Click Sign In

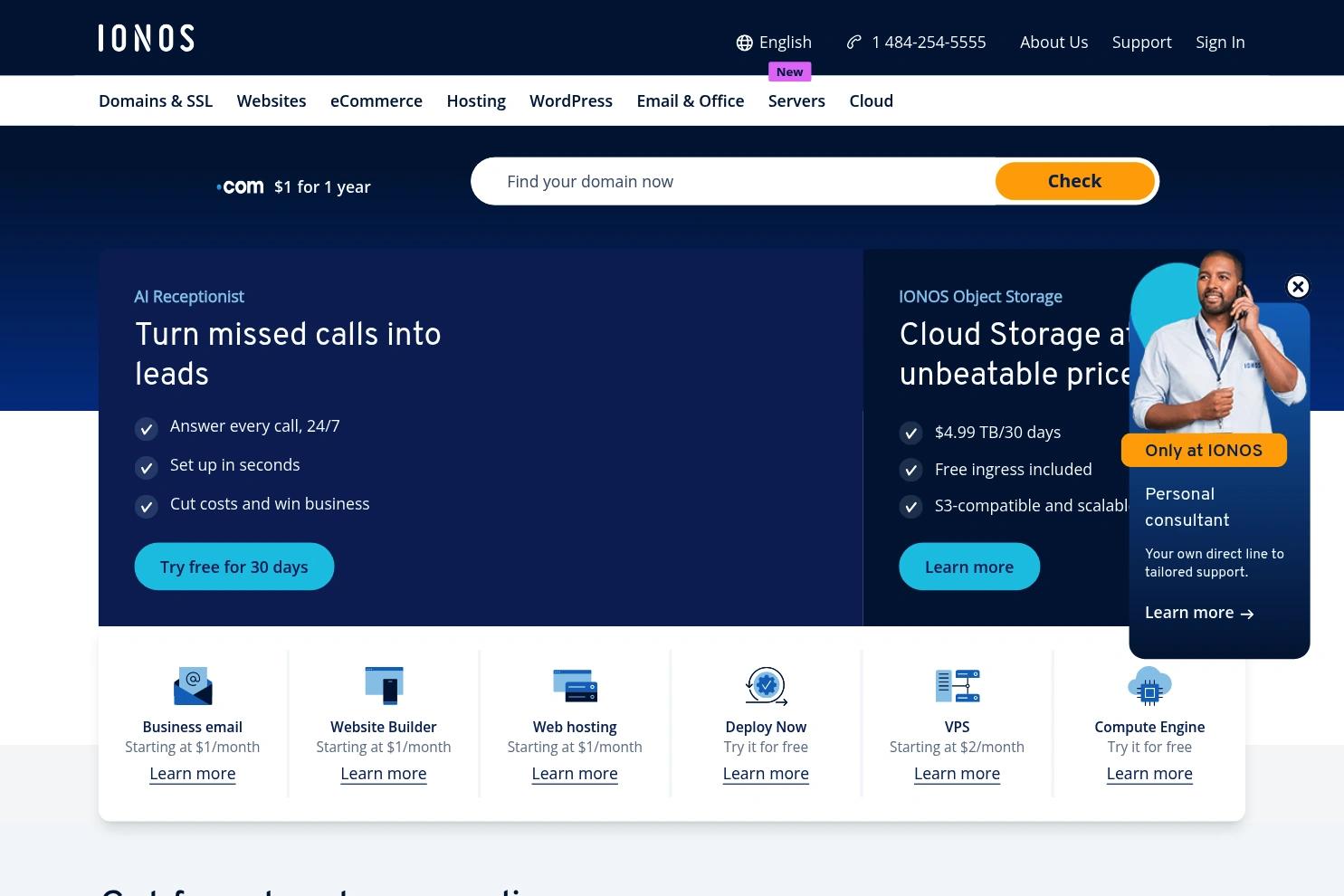tap(1220, 43)
